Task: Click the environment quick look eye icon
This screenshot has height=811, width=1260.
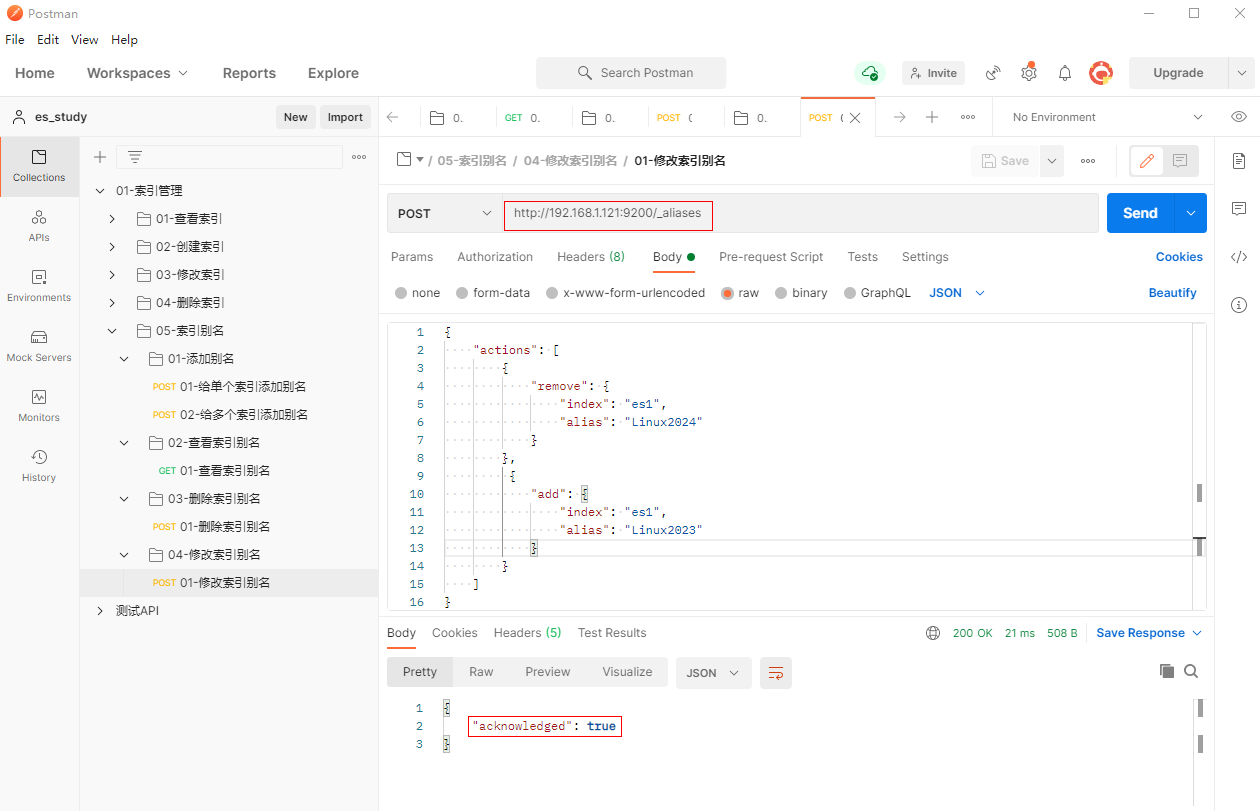Action: click(x=1239, y=117)
